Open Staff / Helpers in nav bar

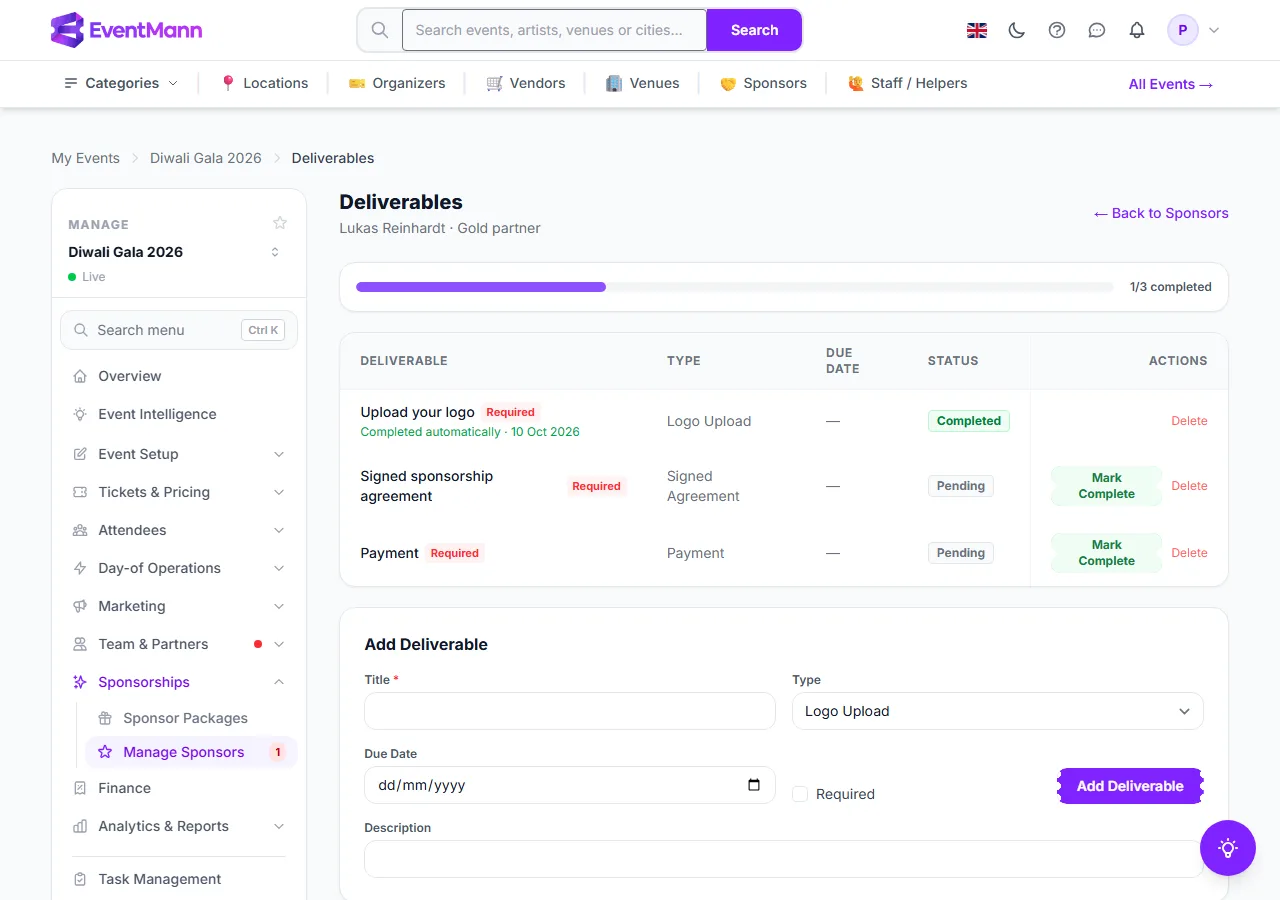[907, 83]
